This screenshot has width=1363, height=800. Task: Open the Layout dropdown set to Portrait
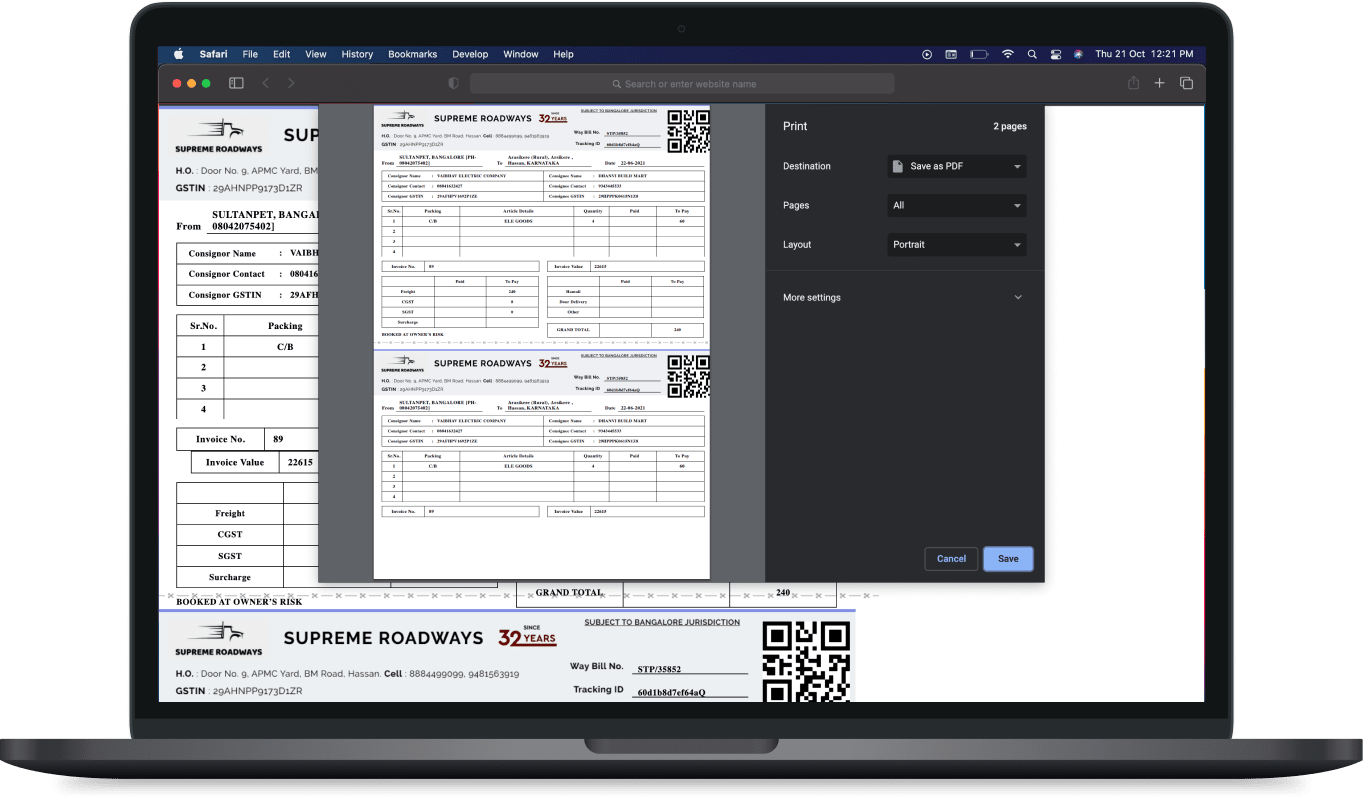(957, 244)
